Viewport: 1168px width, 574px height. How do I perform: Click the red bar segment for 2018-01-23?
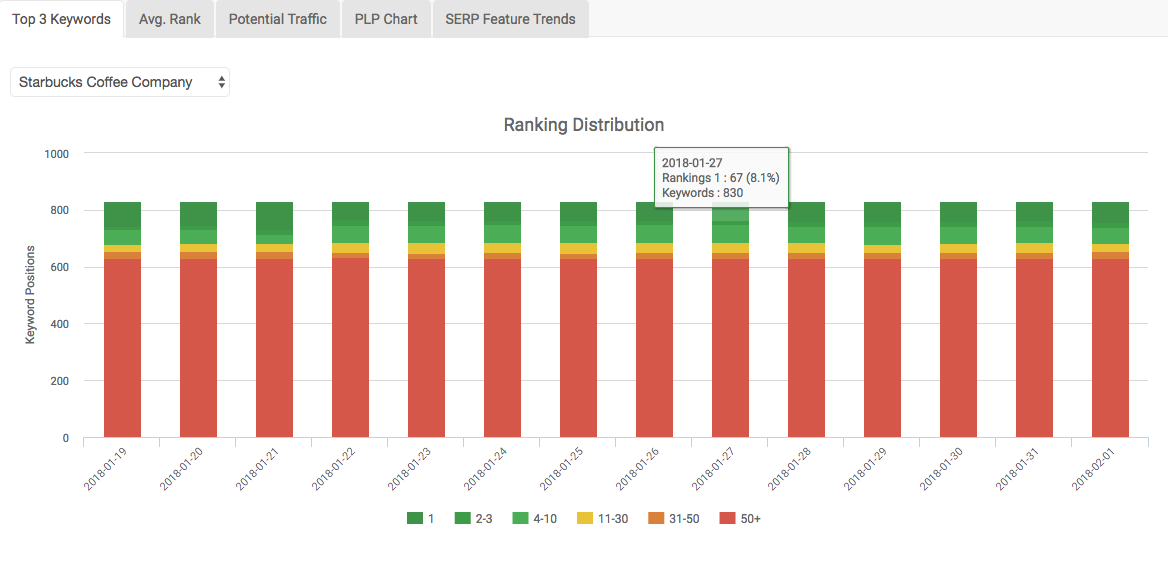pyautogui.click(x=426, y=350)
